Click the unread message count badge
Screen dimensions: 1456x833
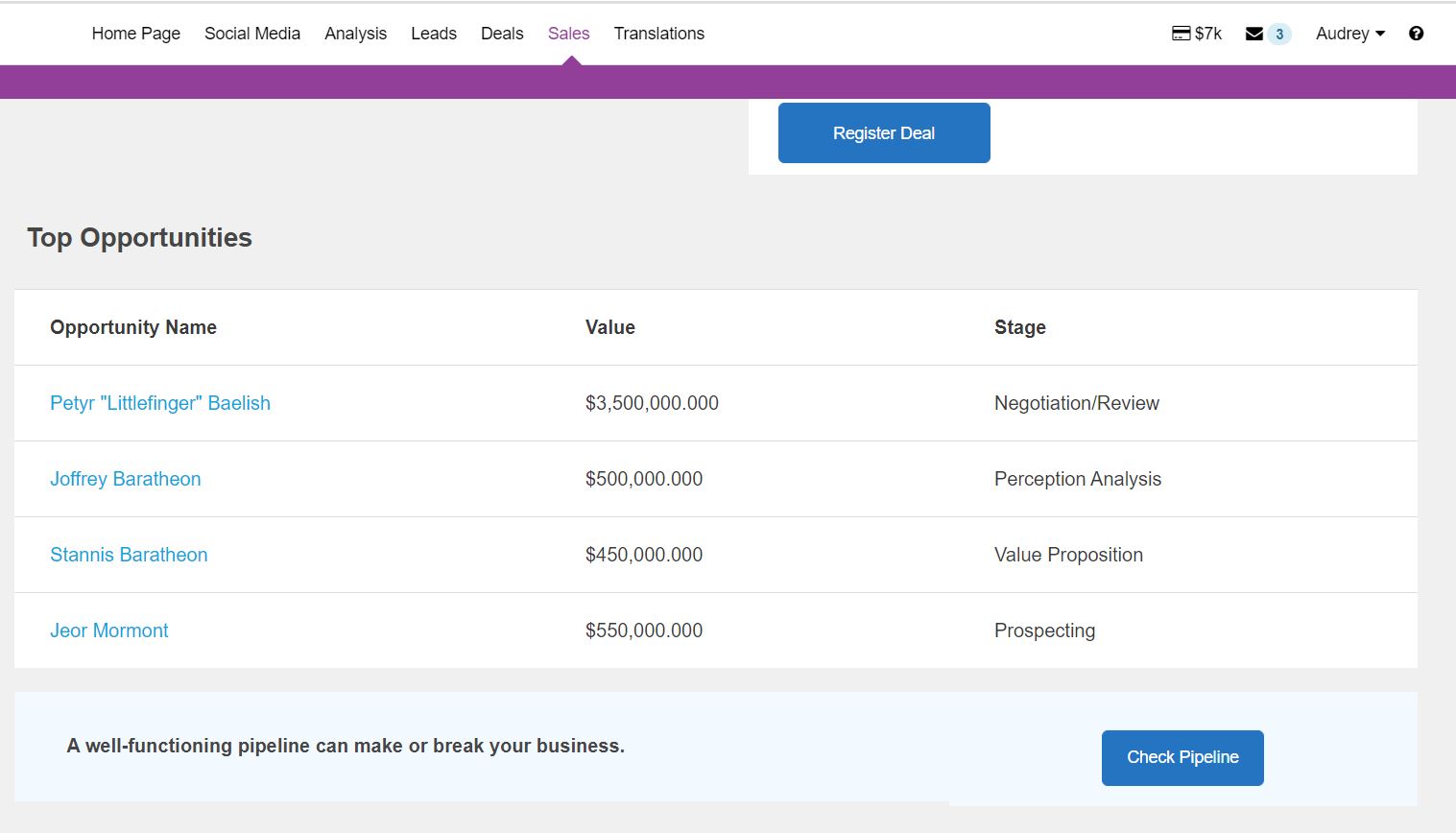tap(1277, 34)
